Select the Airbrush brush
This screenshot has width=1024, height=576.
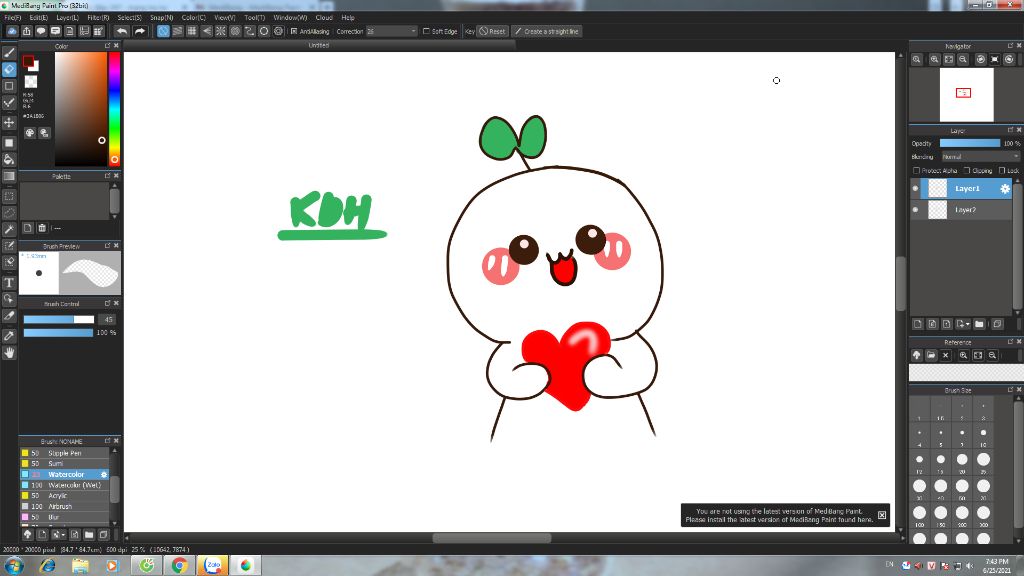(x=64, y=507)
